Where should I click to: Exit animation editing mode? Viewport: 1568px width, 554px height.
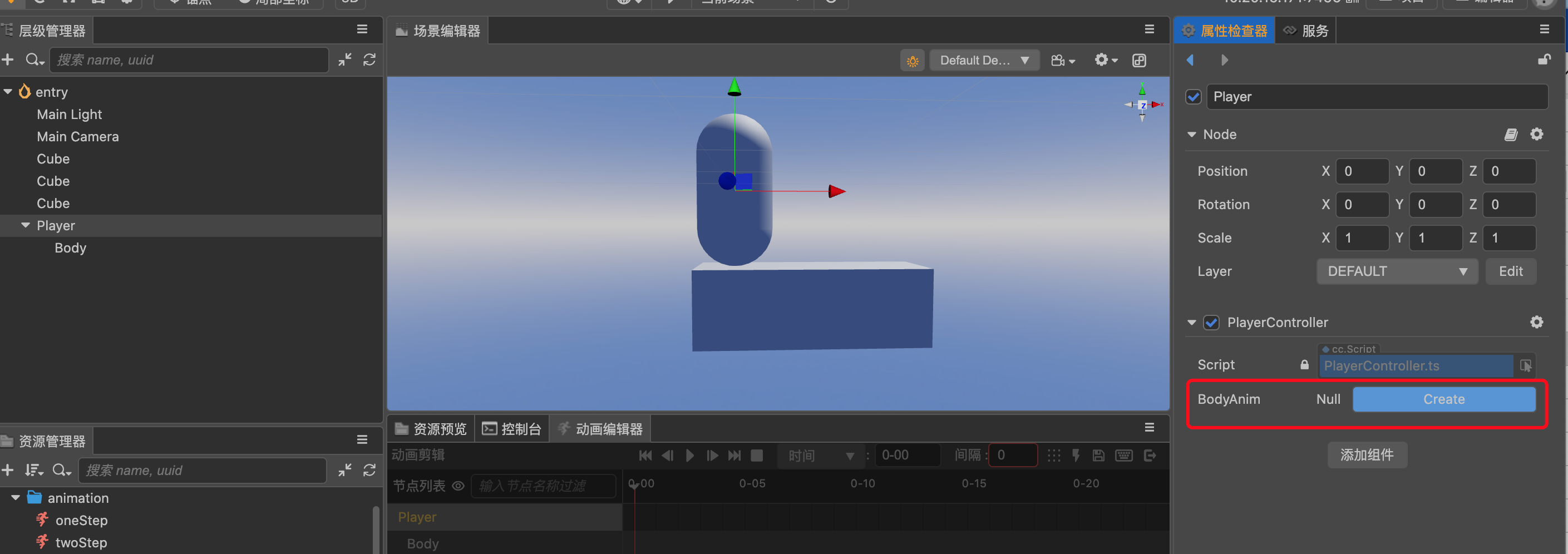pos(1150,456)
